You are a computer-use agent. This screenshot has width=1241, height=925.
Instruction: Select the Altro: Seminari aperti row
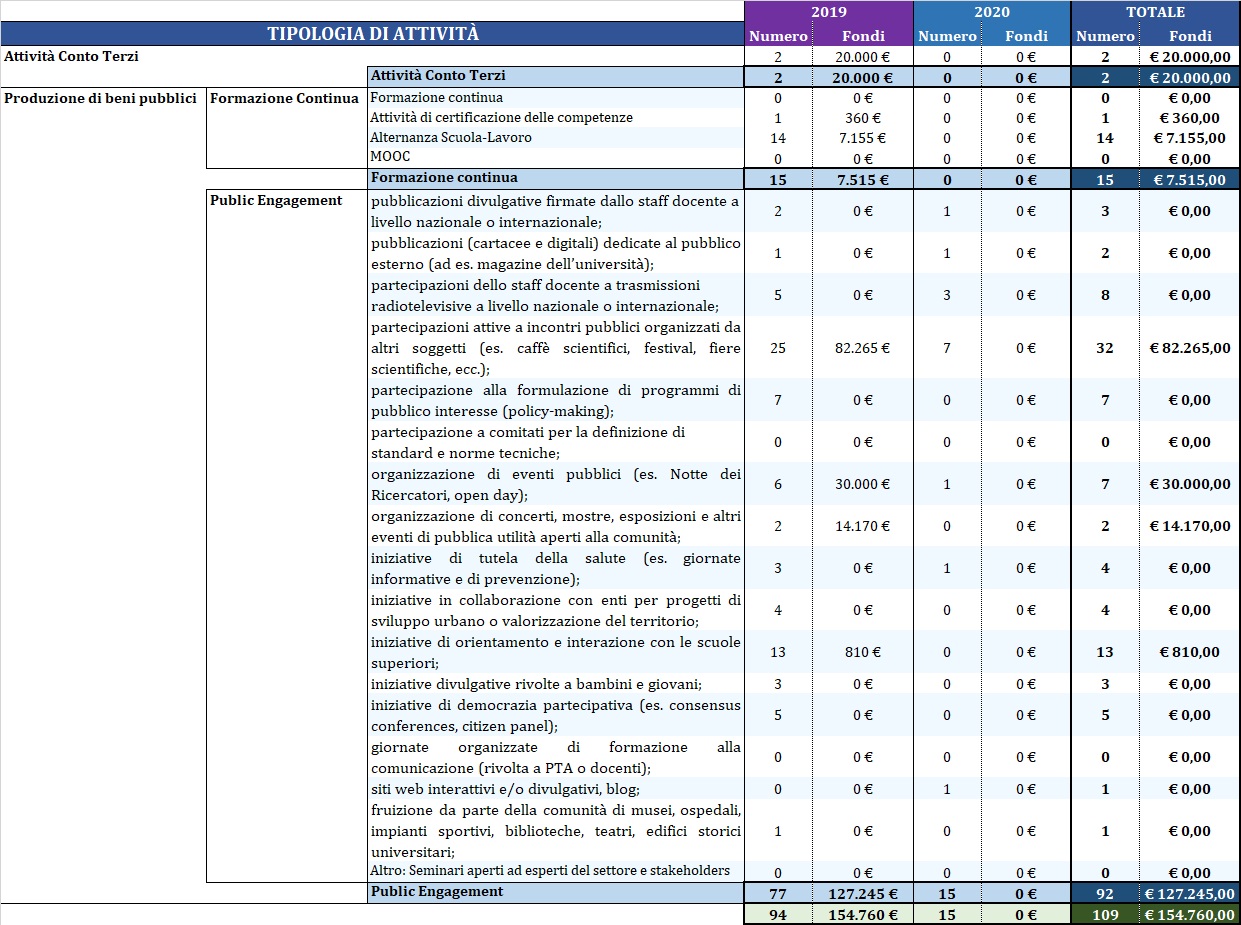tap(555, 871)
